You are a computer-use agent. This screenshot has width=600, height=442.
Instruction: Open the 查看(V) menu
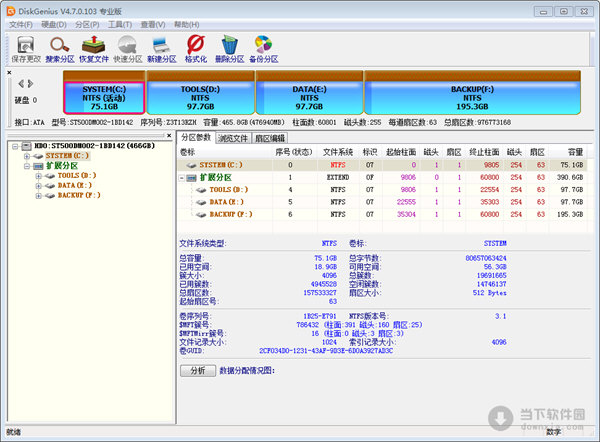tap(153, 24)
